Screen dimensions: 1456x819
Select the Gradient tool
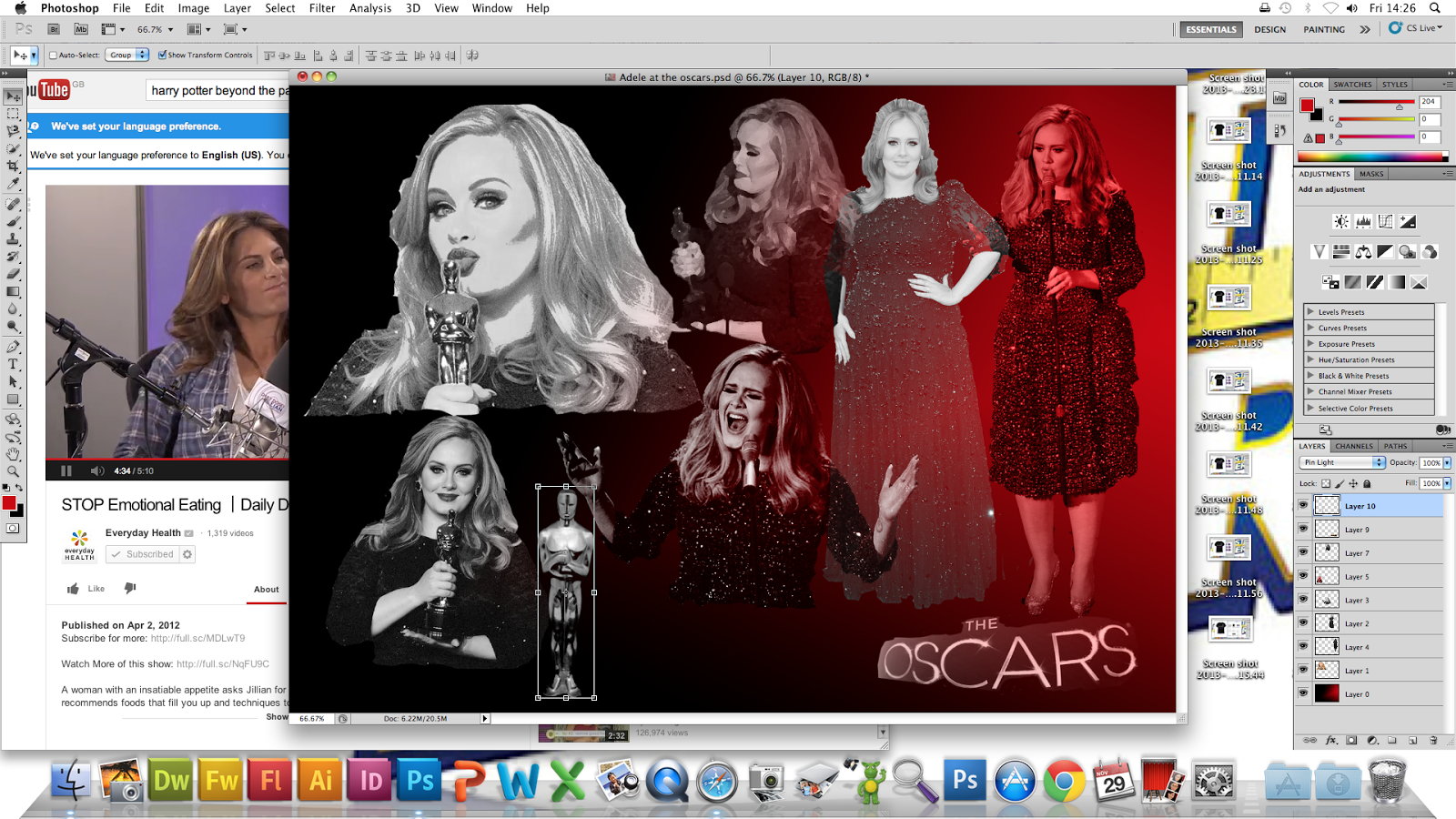pyautogui.click(x=13, y=292)
